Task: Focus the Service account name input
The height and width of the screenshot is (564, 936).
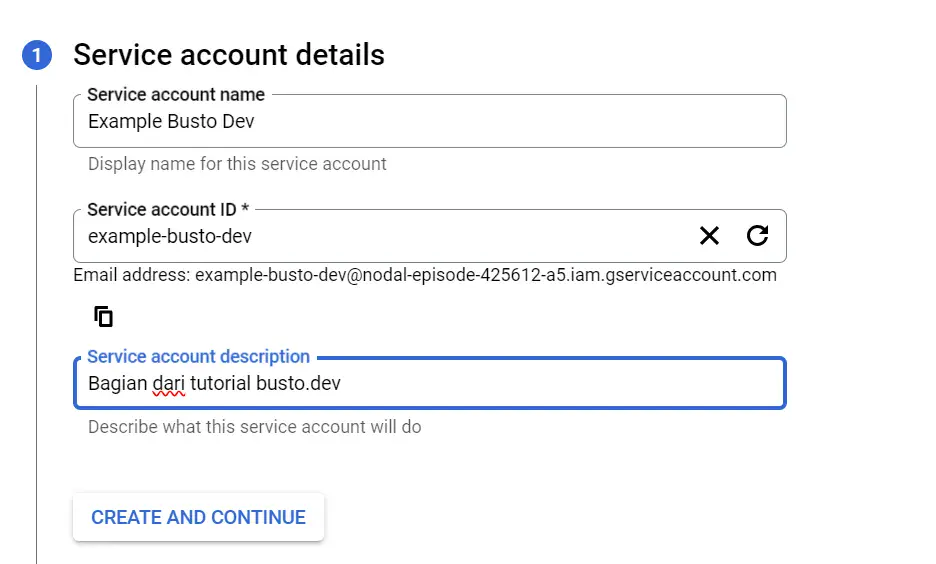Action: (x=430, y=121)
